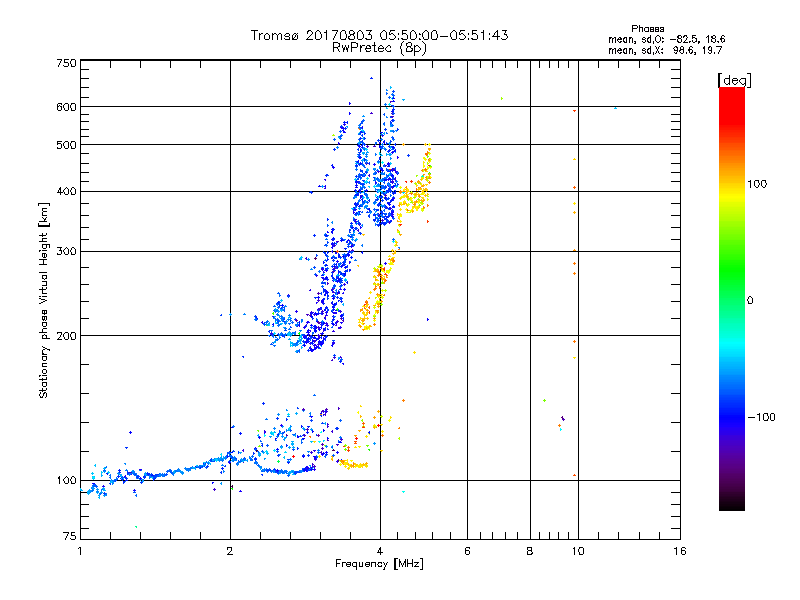Click the 'Stationary phase Virtual Height [km]' axis label
This screenshot has height=600, width=800.
[44, 300]
